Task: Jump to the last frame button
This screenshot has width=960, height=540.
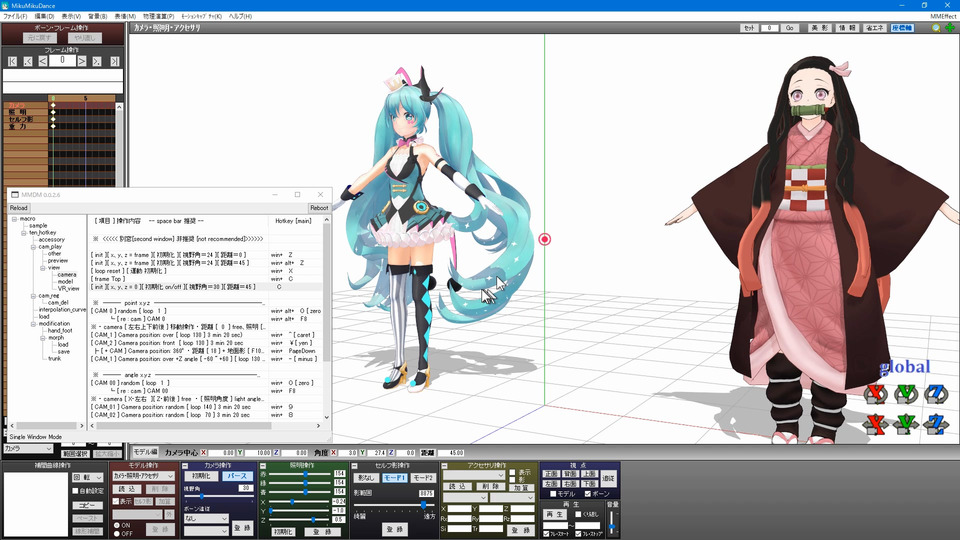Action: click(x=114, y=61)
